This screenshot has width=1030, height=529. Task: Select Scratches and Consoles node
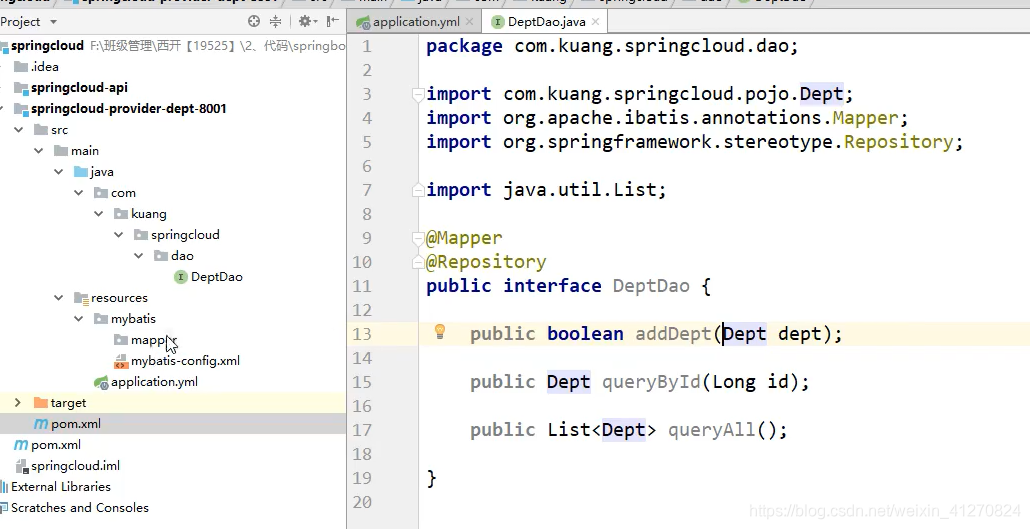coord(79,508)
